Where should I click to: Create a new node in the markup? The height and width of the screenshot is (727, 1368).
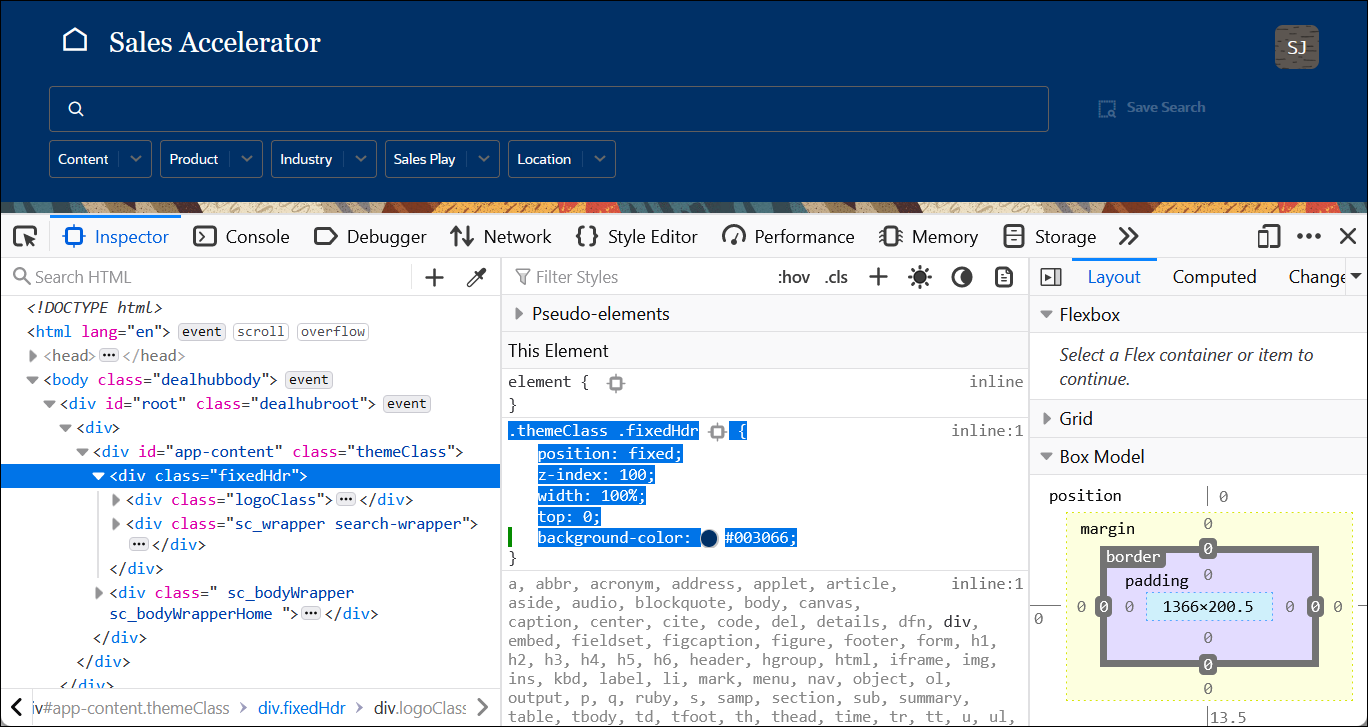433,276
